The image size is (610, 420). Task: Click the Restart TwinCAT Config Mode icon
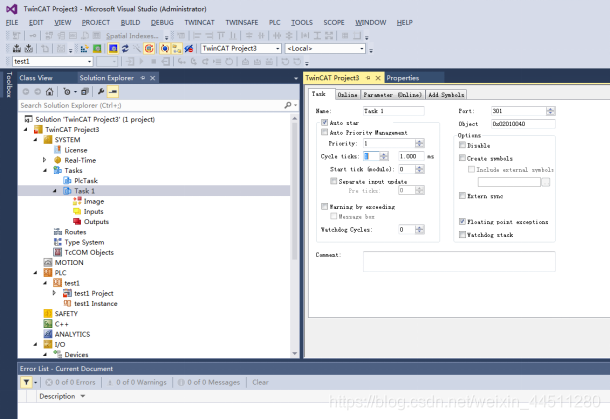click(x=113, y=49)
